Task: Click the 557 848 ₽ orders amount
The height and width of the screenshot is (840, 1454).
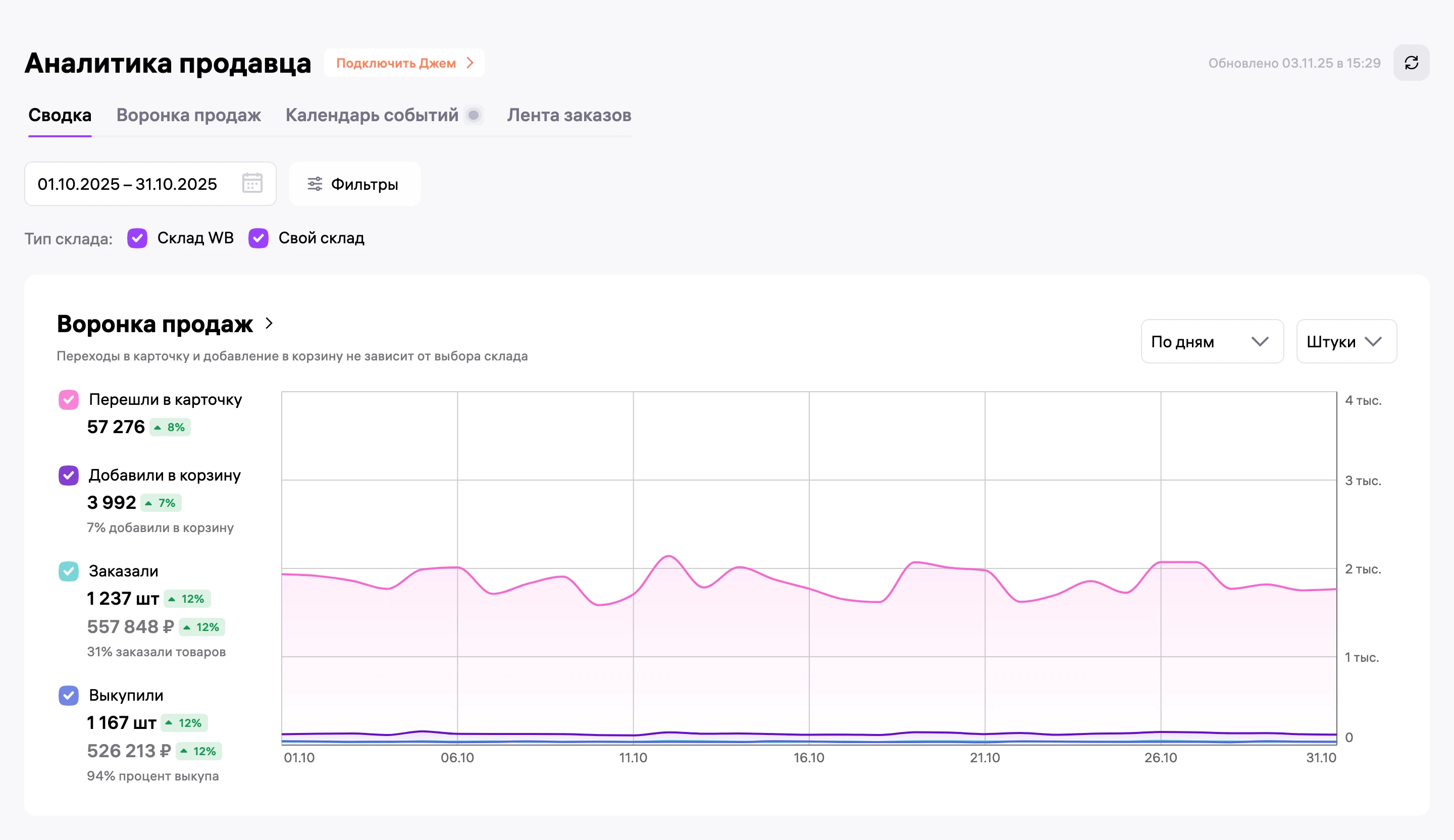Action: 130,626
